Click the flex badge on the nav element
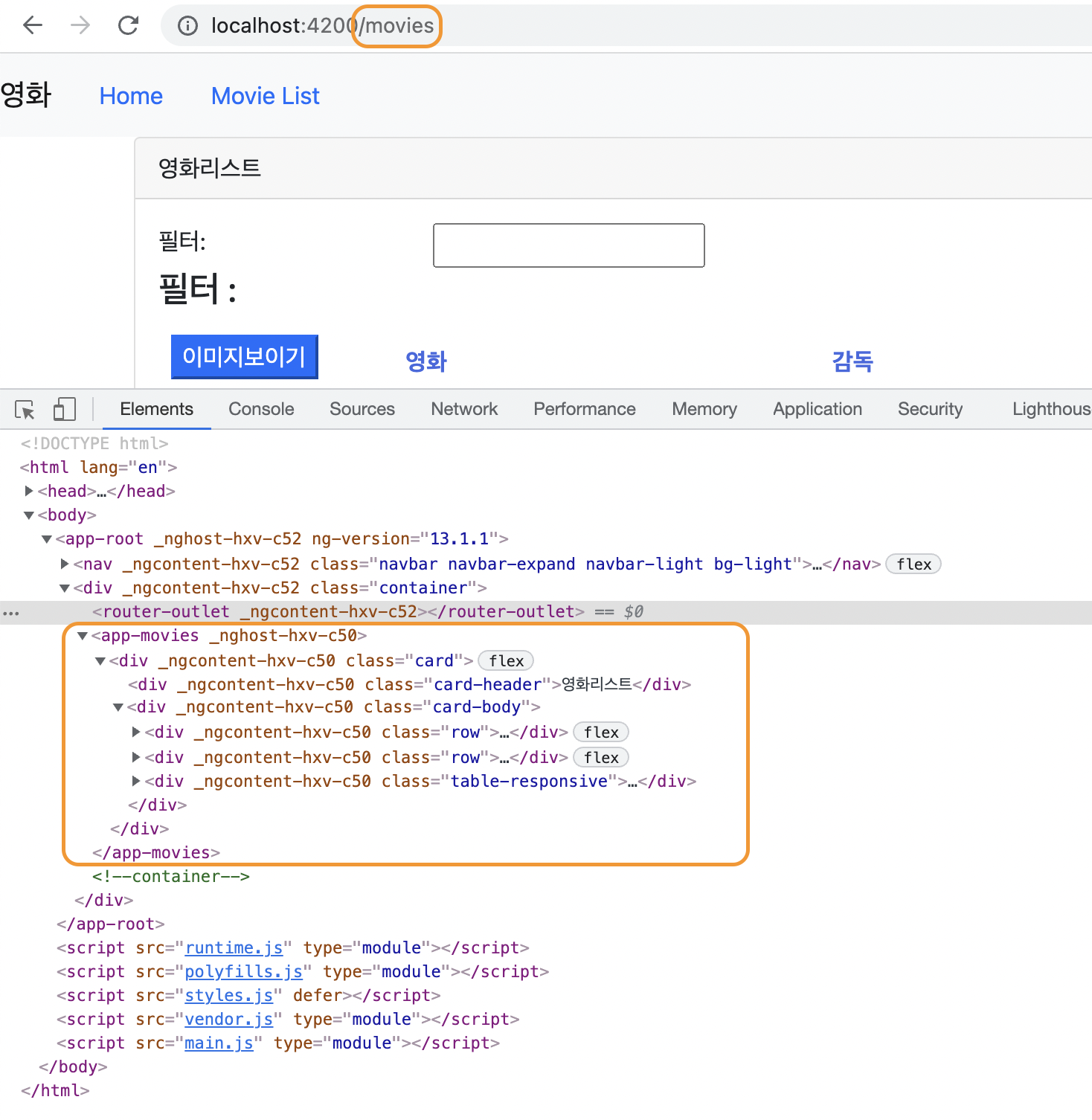The image size is (1092, 1120). [913, 564]
